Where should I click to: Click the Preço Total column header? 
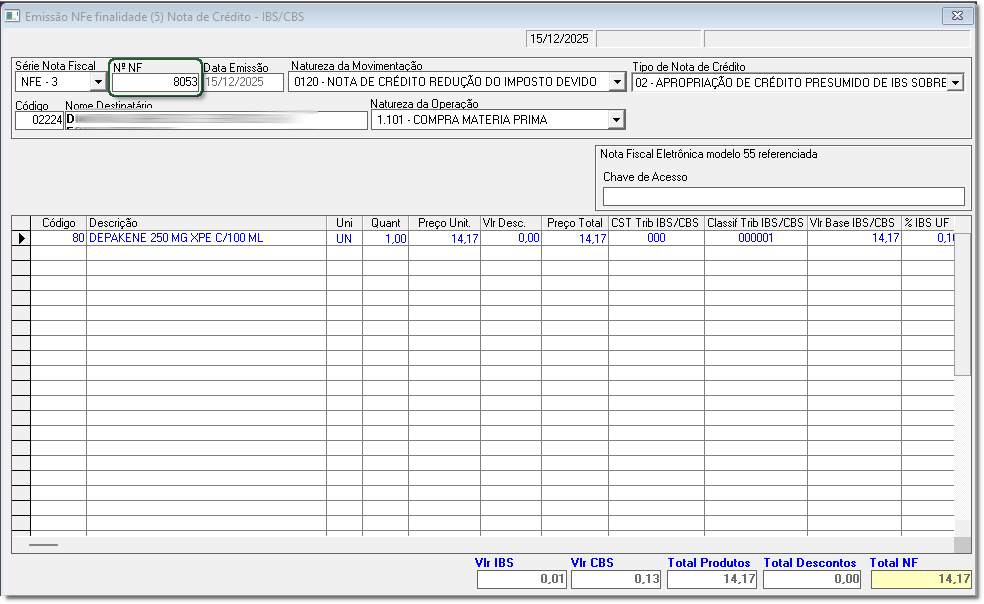[x=575, y=223]
